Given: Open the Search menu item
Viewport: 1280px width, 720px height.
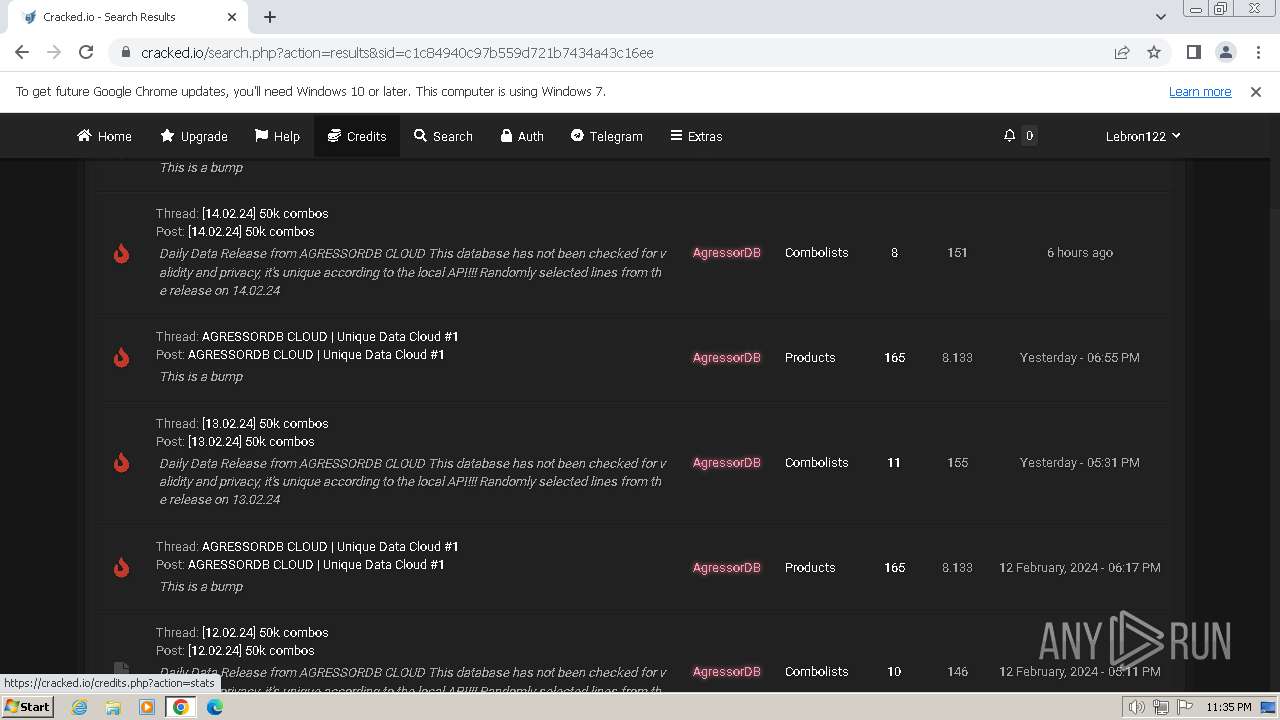Looking at the screenshot, I should [443, 136].
